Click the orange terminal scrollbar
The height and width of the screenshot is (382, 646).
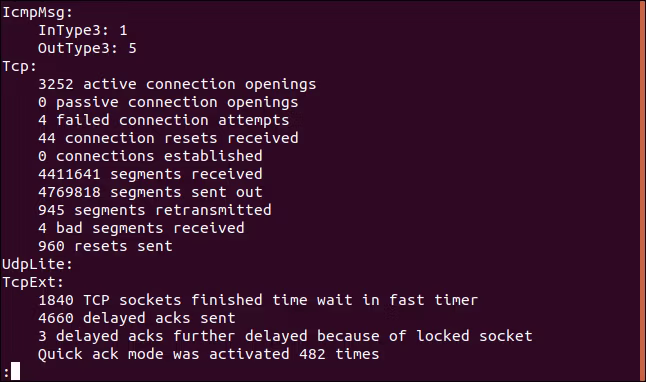tap(643, 191)
